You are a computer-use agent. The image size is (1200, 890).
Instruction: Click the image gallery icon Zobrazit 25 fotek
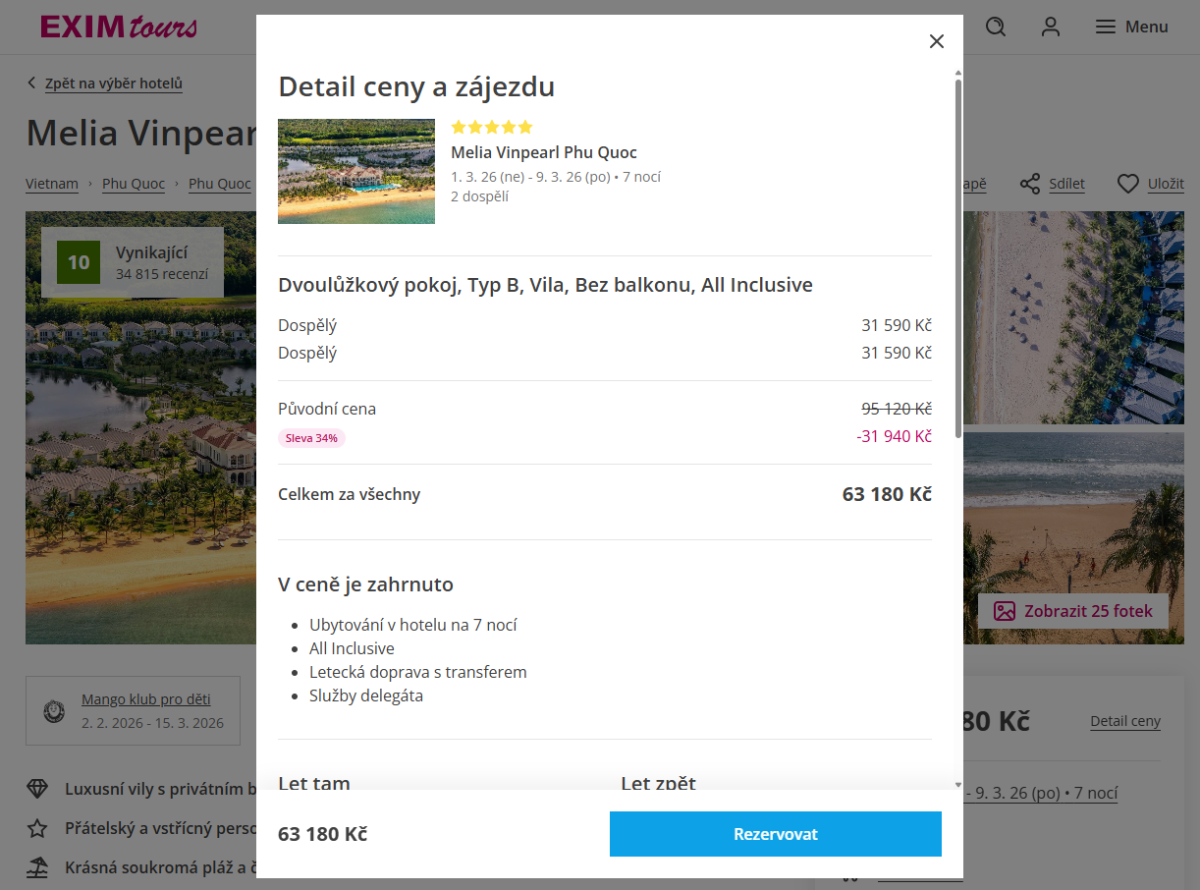point(1004,611)
